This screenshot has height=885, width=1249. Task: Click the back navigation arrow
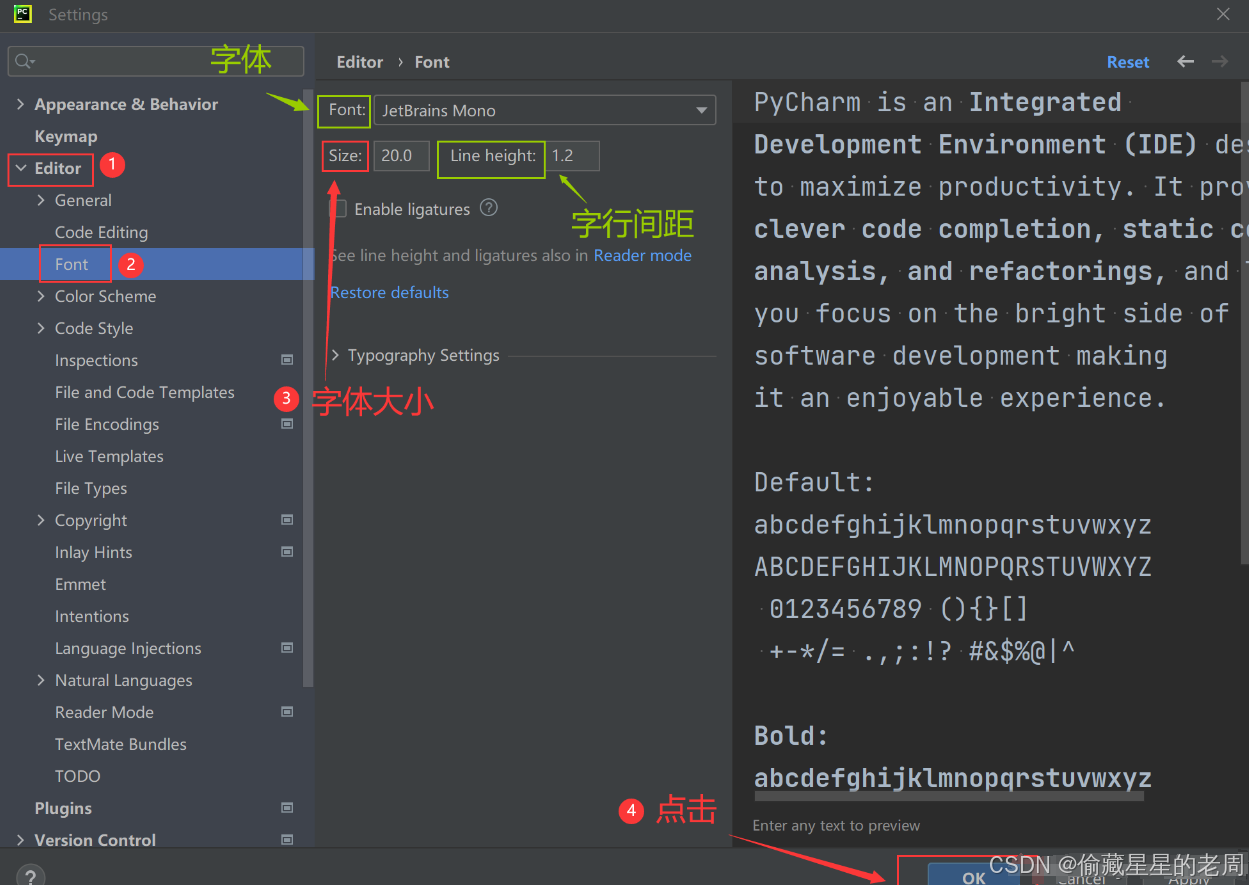click(1186, 61)
